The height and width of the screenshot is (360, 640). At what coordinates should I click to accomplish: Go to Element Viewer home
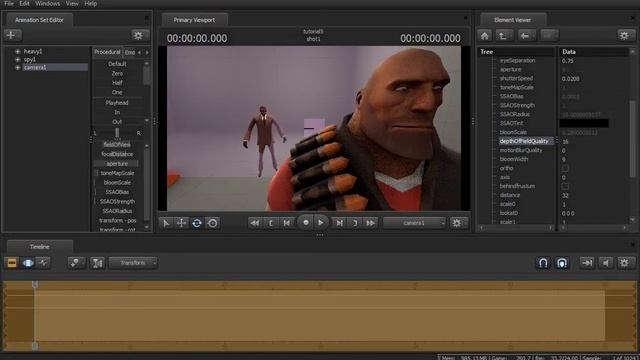(x=485, y=36)
